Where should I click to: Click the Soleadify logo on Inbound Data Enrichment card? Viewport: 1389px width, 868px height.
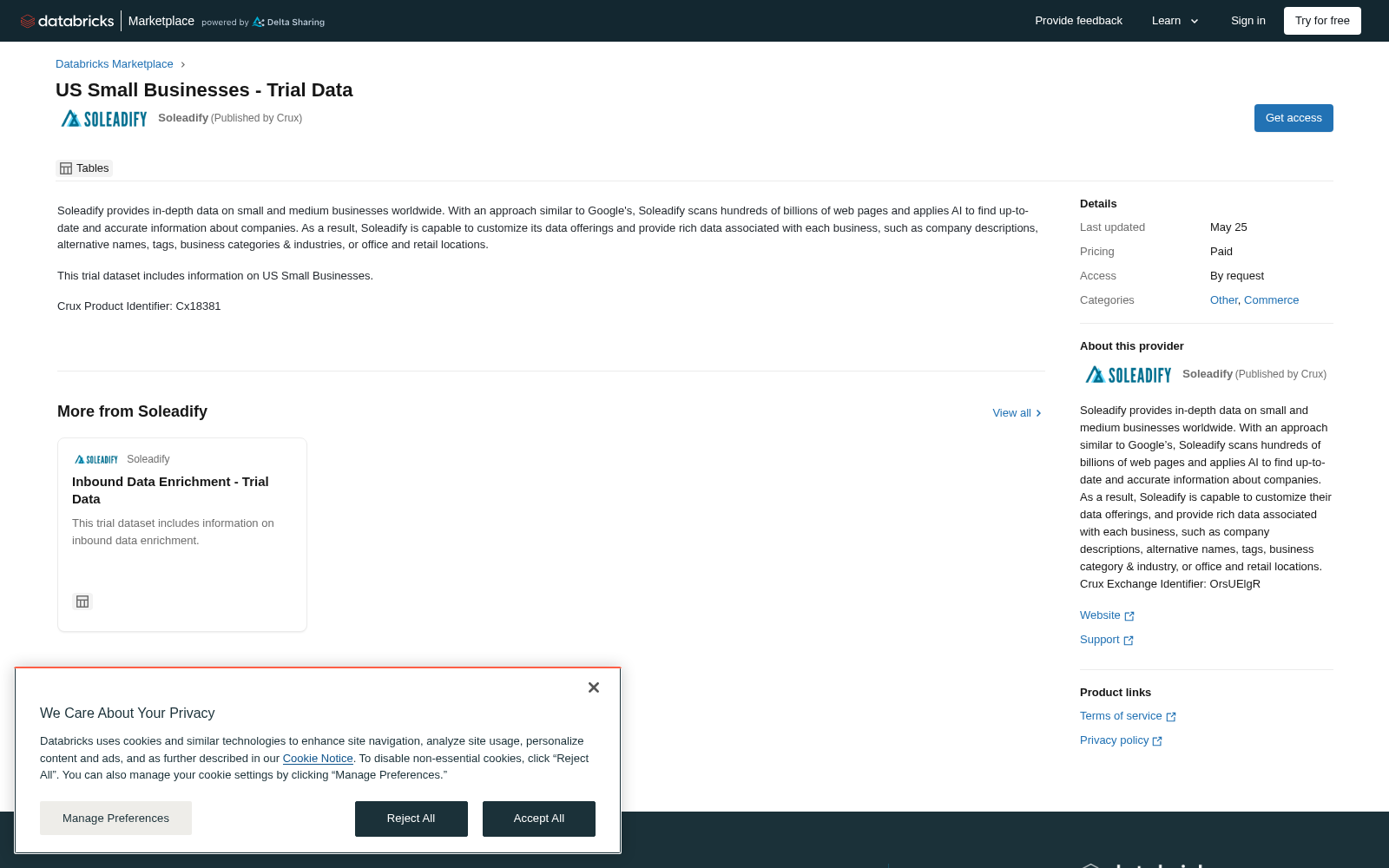[x=96, y=459]
